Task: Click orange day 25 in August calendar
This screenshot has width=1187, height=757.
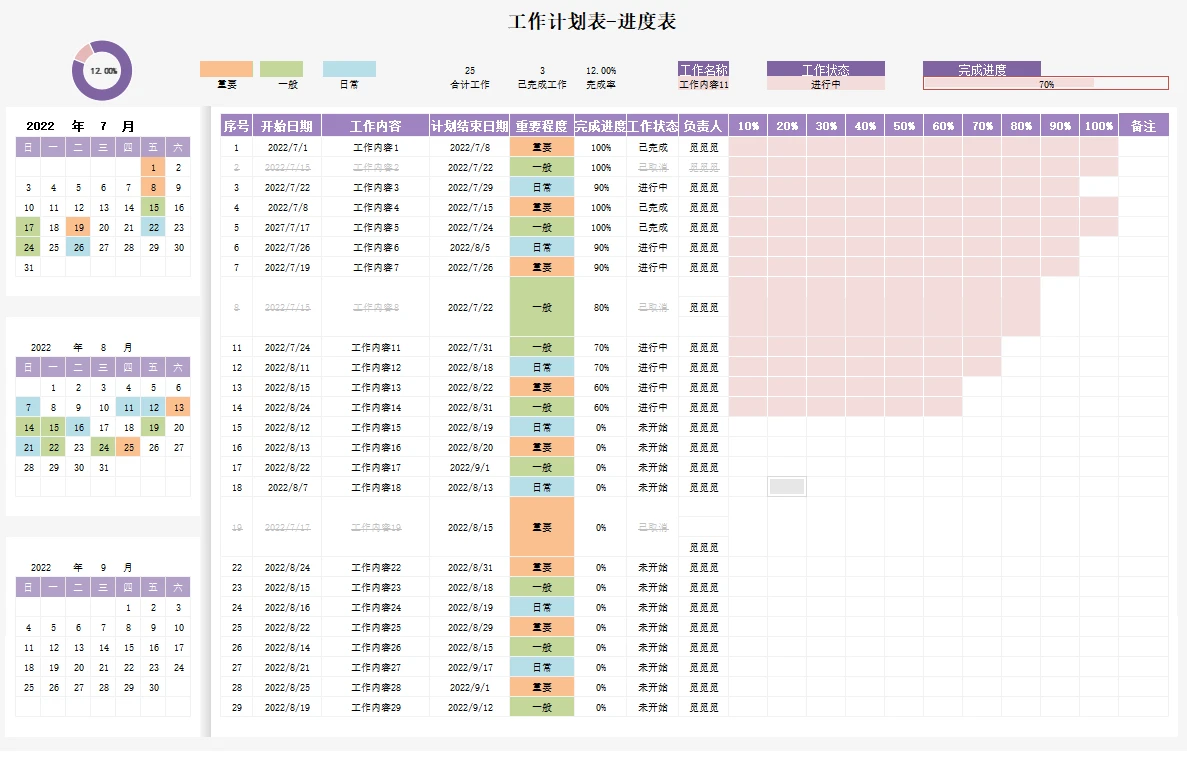Action: click(129, 447)
